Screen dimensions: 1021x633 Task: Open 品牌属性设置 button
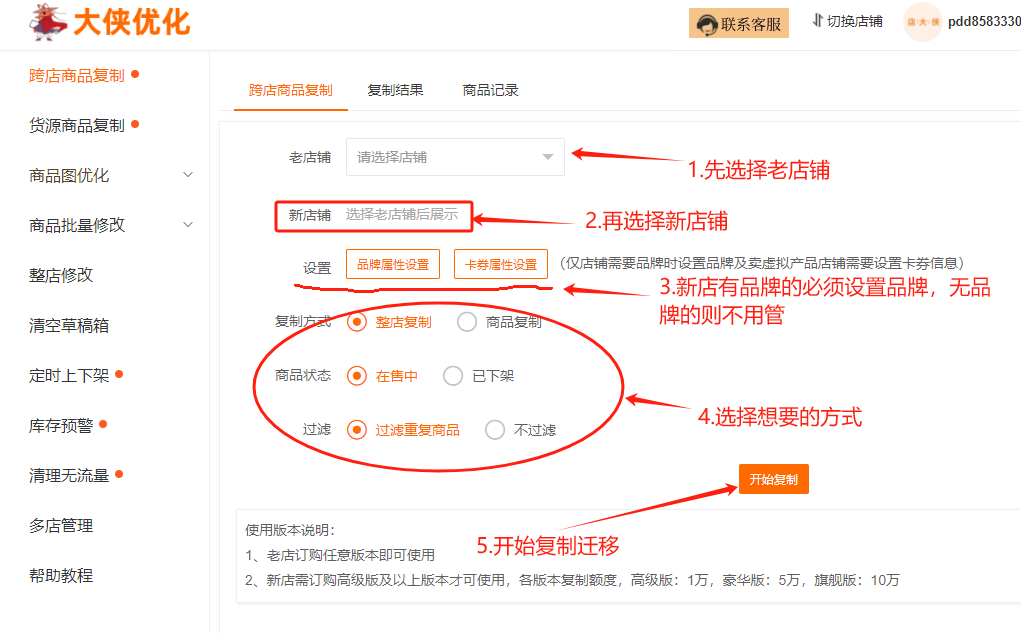(393, 264)
